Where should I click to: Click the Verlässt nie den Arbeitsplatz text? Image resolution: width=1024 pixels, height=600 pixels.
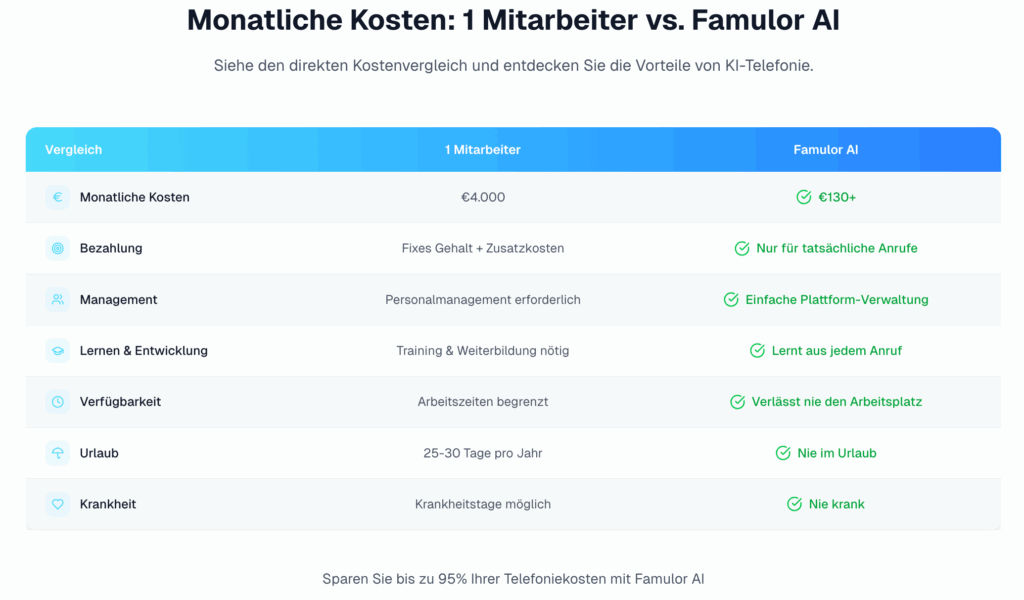837,402
